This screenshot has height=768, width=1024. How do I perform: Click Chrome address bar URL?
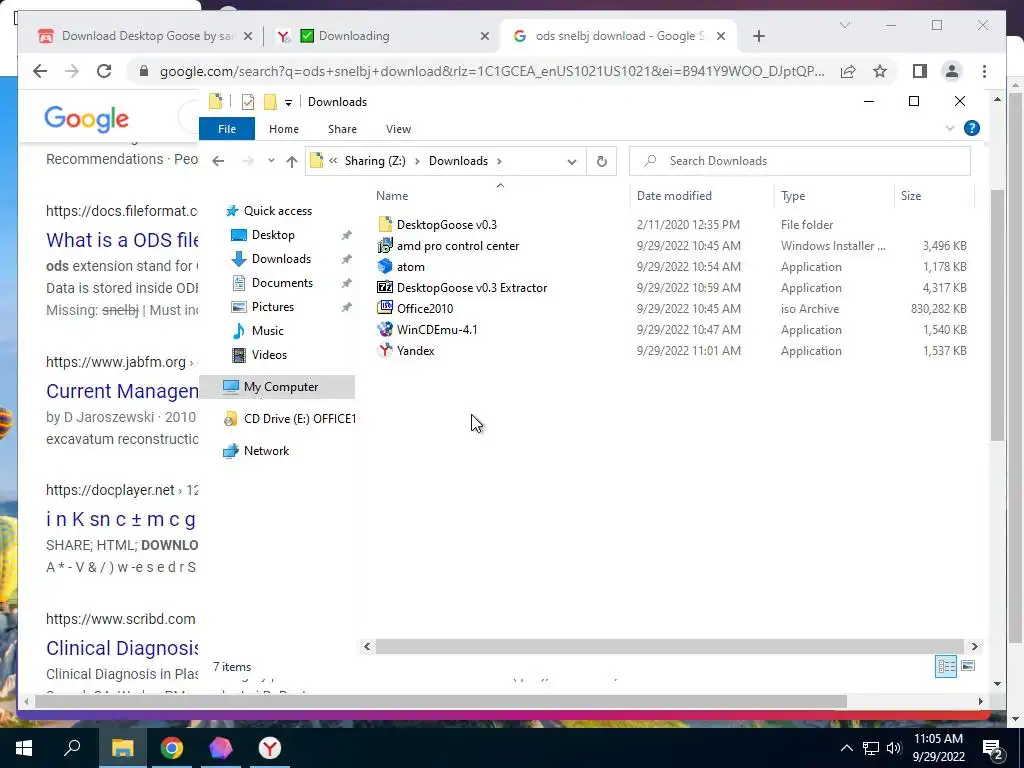[492, 71]
